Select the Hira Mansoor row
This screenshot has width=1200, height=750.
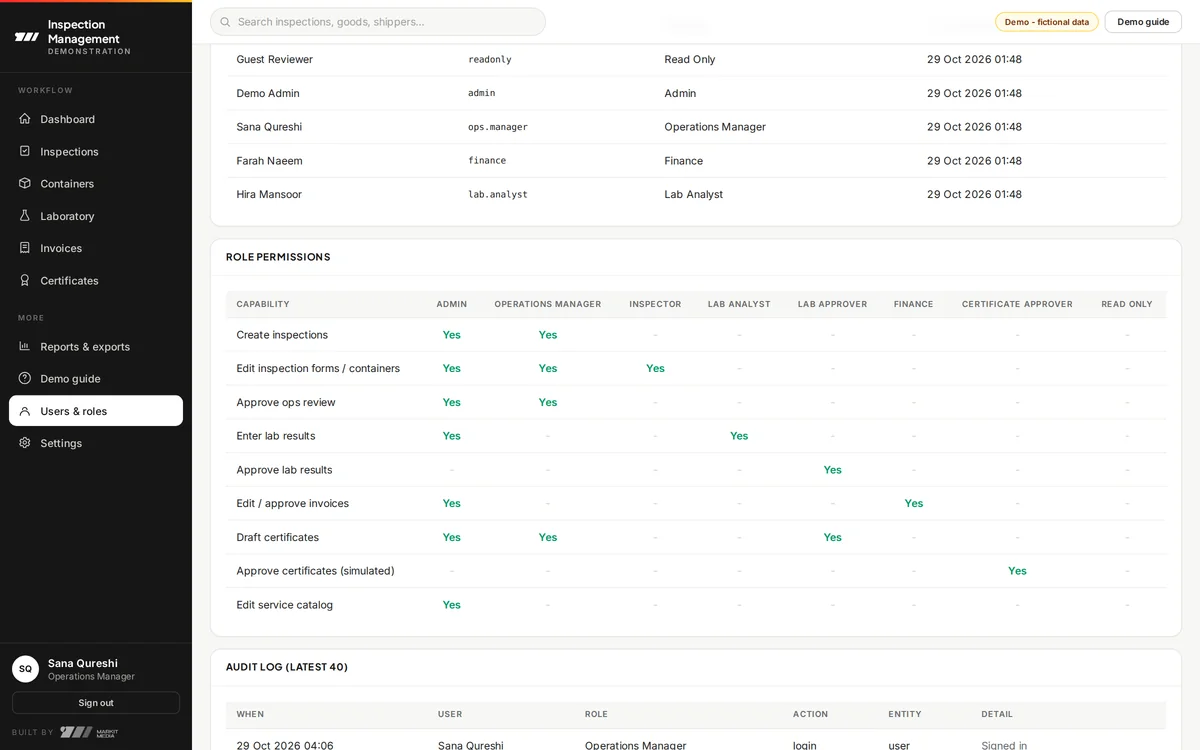(x=696, y=194)
